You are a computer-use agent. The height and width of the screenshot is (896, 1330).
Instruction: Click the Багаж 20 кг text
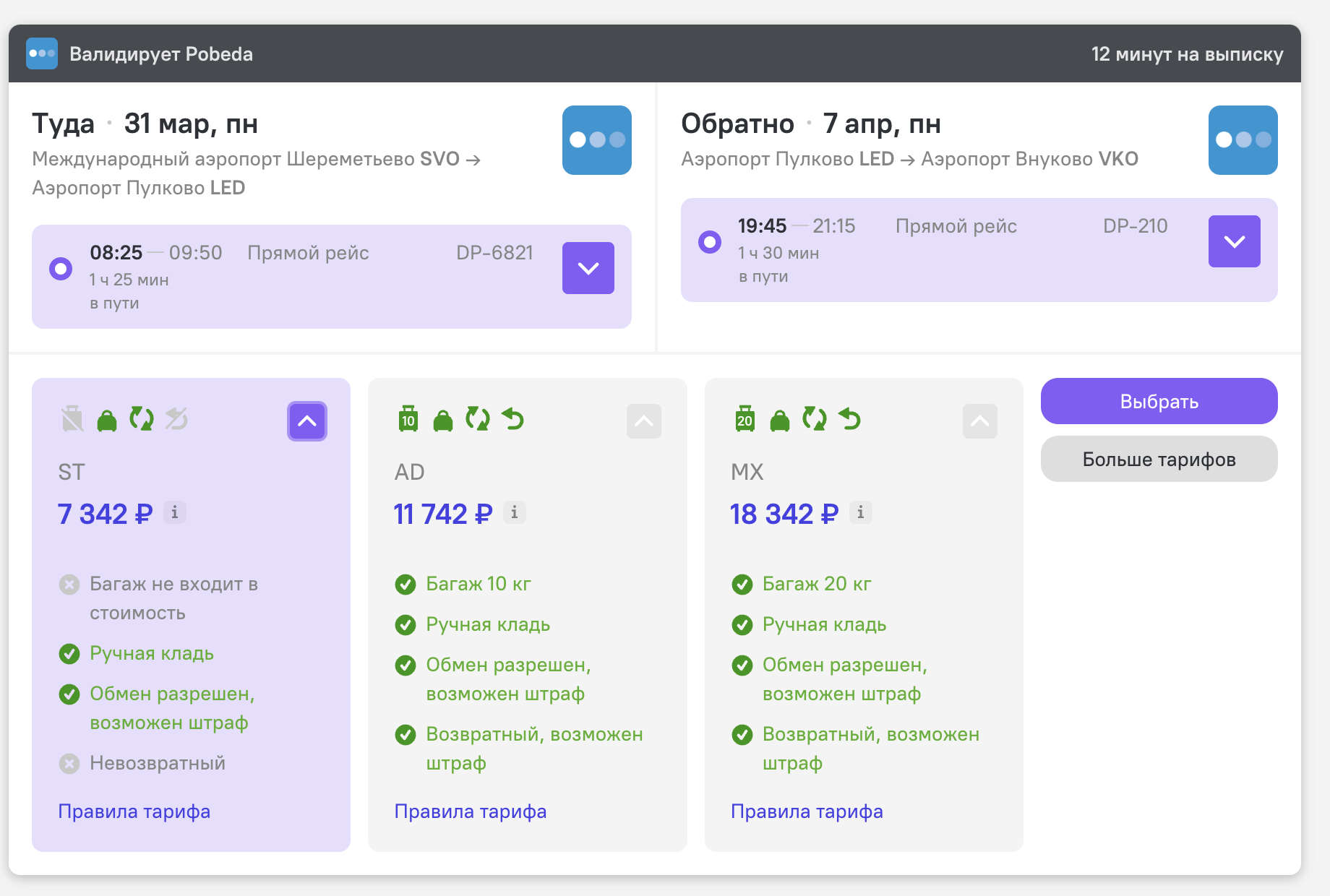(x=817, y=584)
